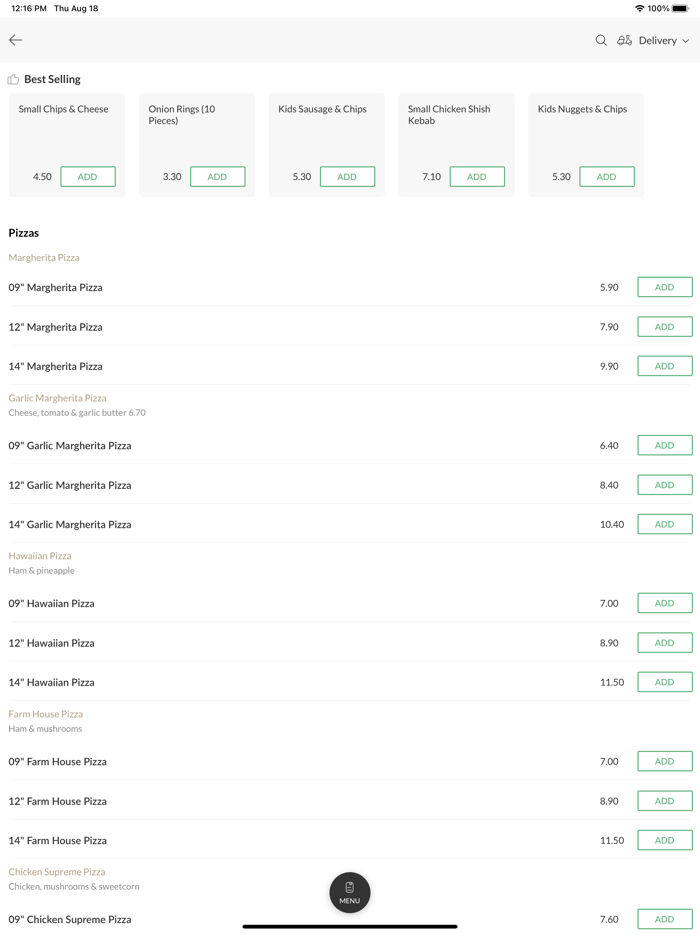Add Small Chicken Shish Kebab
This screenshot has height=934, width=700.
pyautogui.click(x=477, y=177)
